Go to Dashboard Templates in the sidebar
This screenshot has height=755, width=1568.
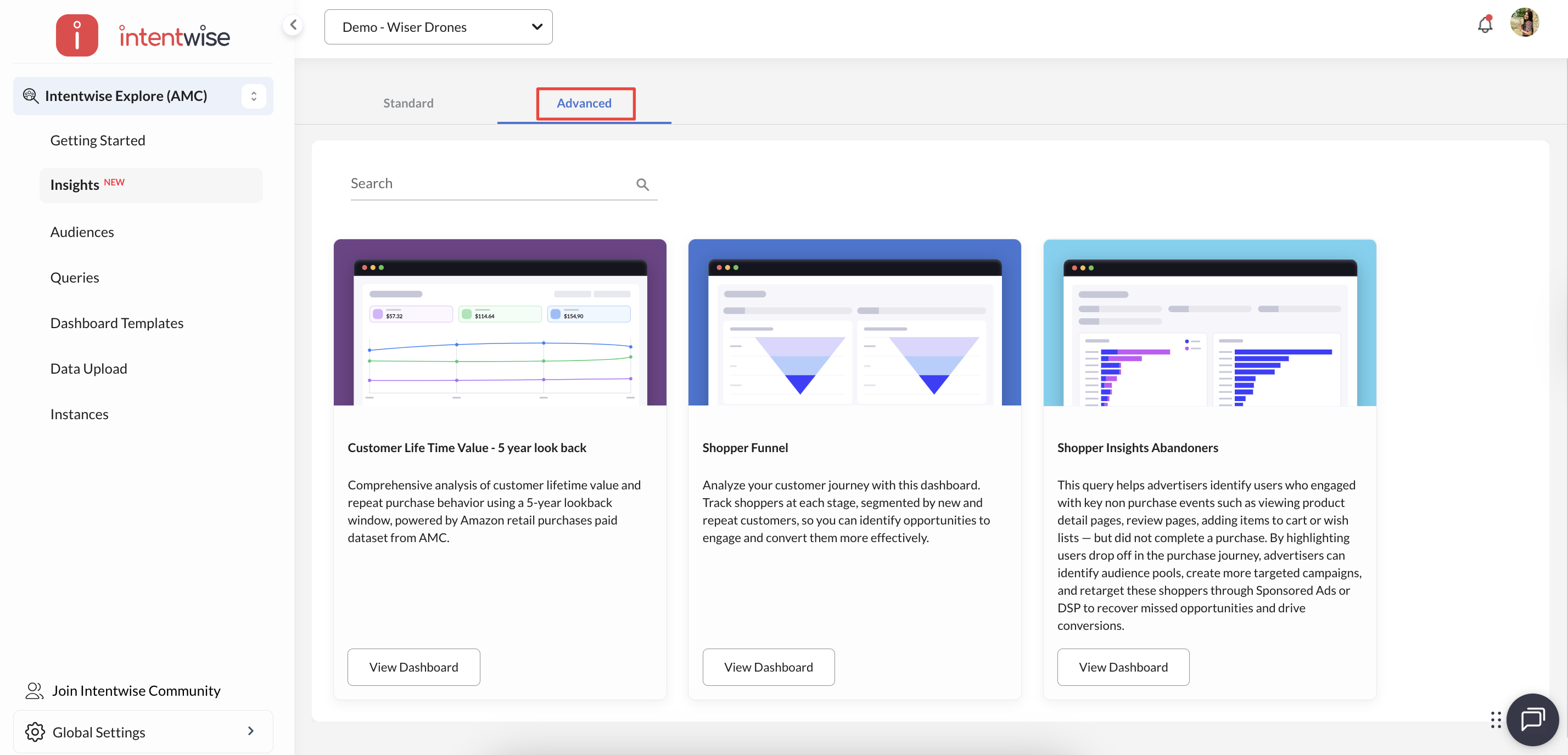(116, 323)
